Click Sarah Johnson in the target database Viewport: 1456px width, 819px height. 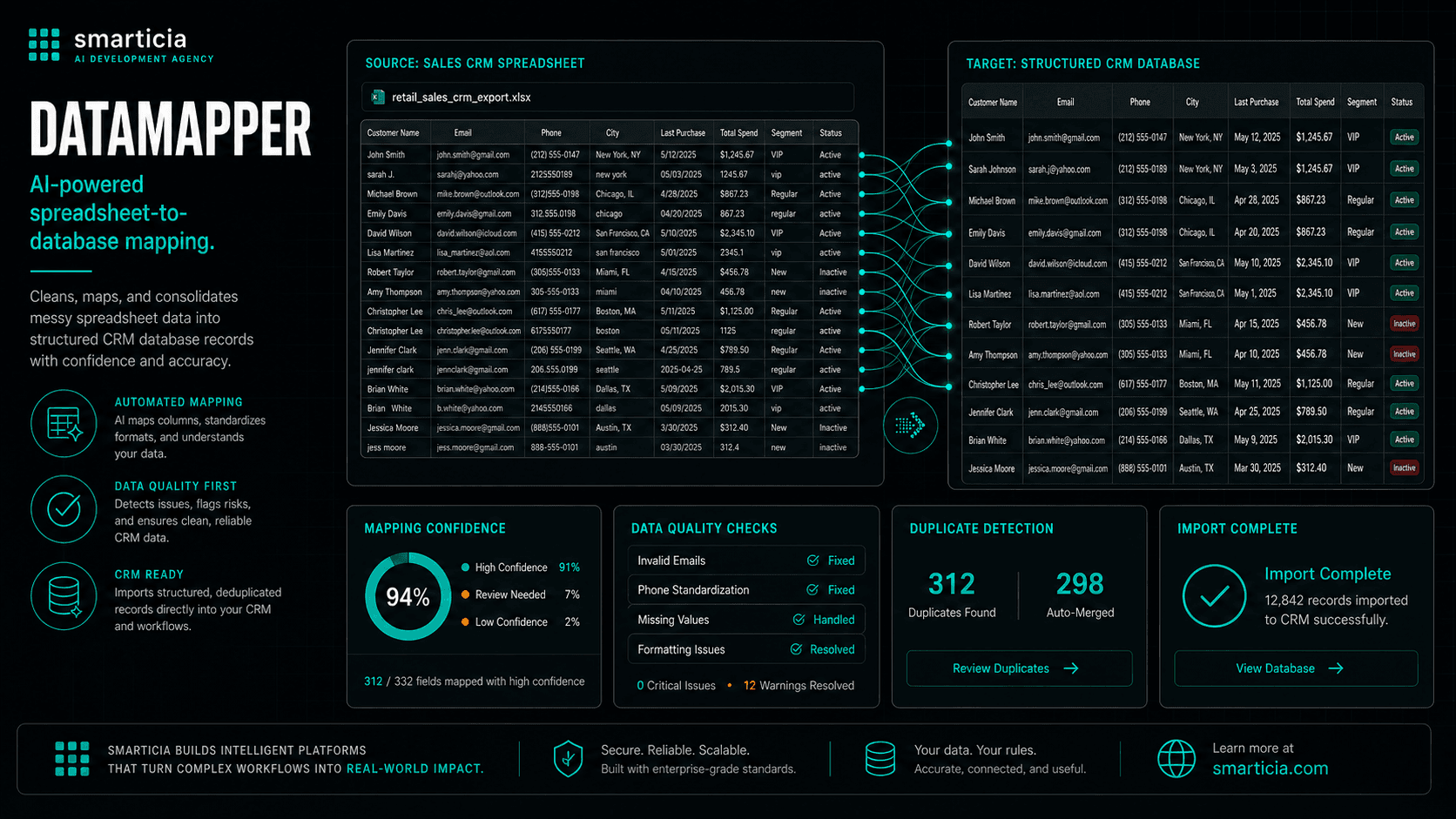(992, 169)
